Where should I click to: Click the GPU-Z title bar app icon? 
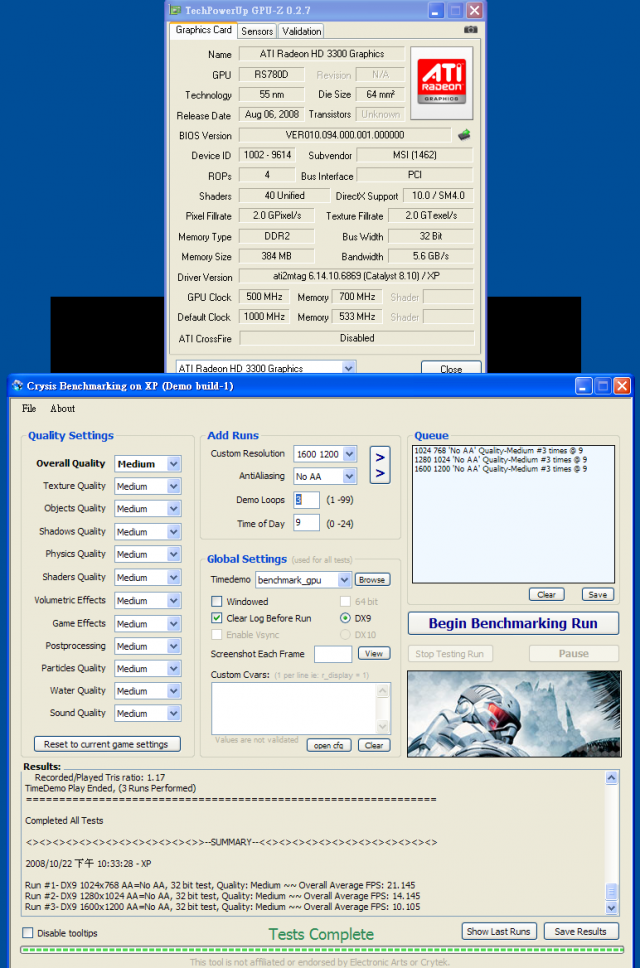(175, 11)
